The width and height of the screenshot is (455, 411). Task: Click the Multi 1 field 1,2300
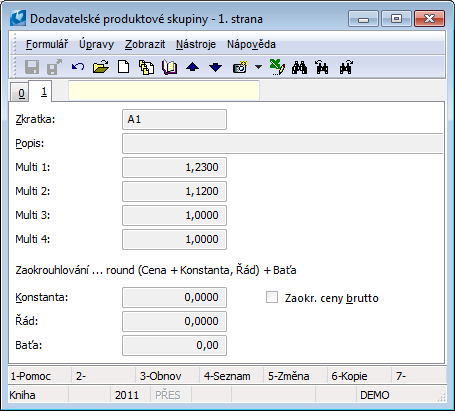[174, 167]
